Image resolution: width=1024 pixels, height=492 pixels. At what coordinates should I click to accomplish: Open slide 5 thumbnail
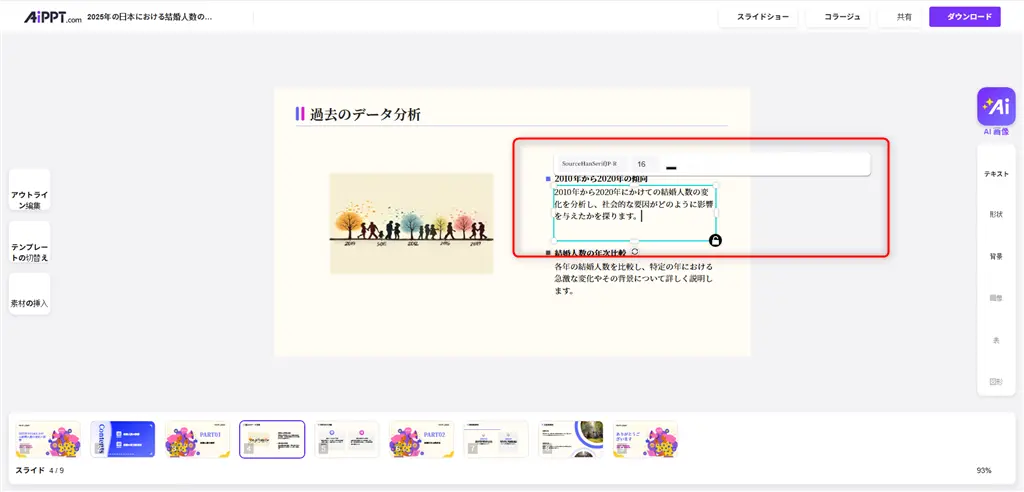347,439
